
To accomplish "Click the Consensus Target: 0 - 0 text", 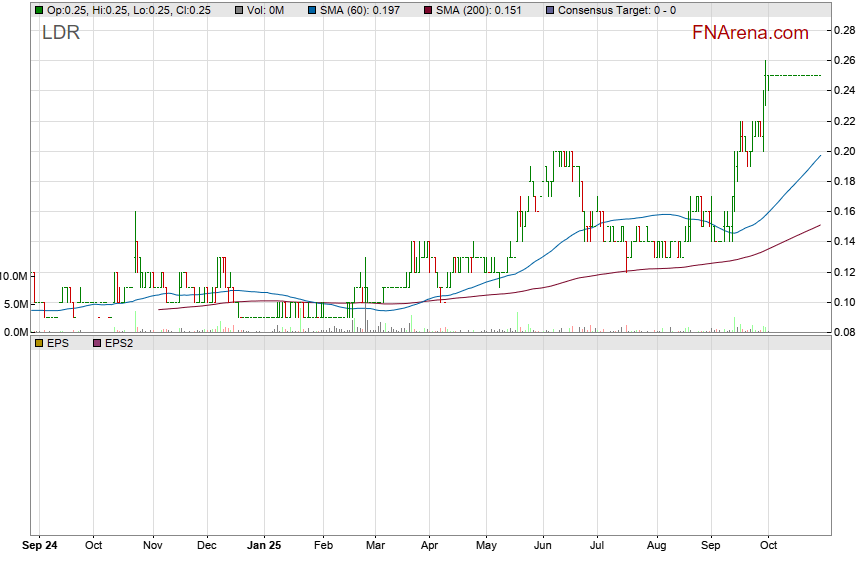I will pos(616,10).
